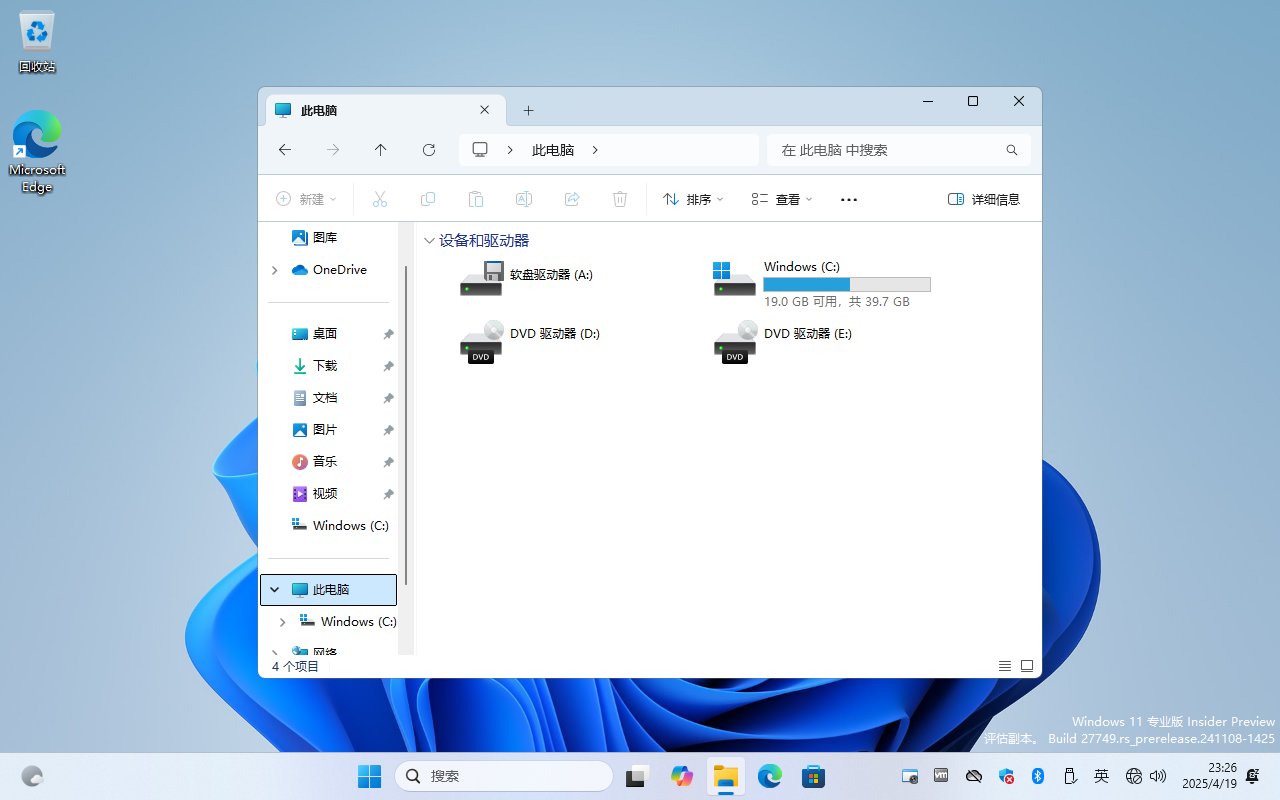Open the 新建 dropdown menu
The image size is (1280, 800).
tap(307, 199)
